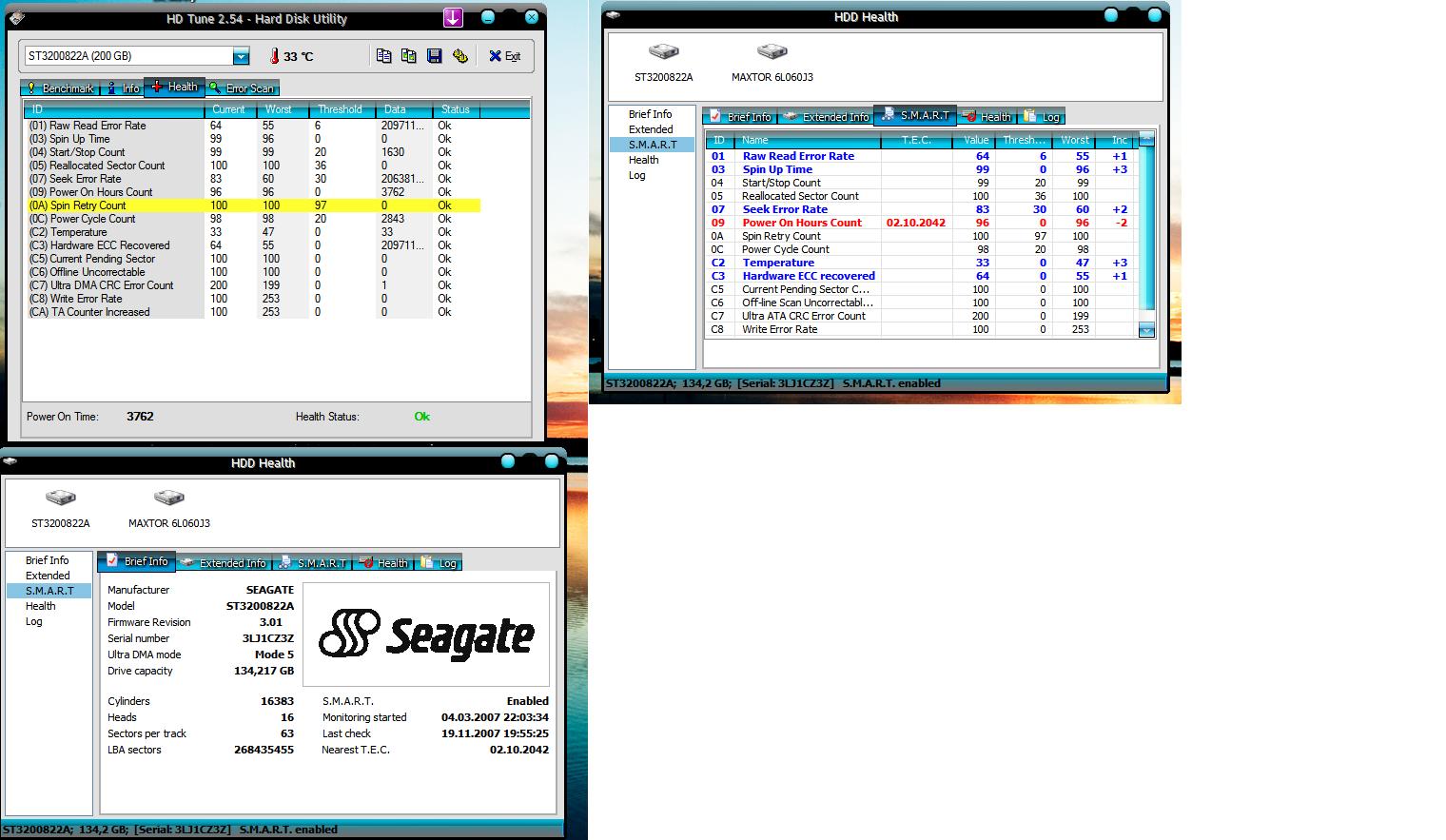Click the active S.M.A.R.T tab above the attribute table
The image size is (1446, 840).
pyautogui.click(x=915, y=115)
